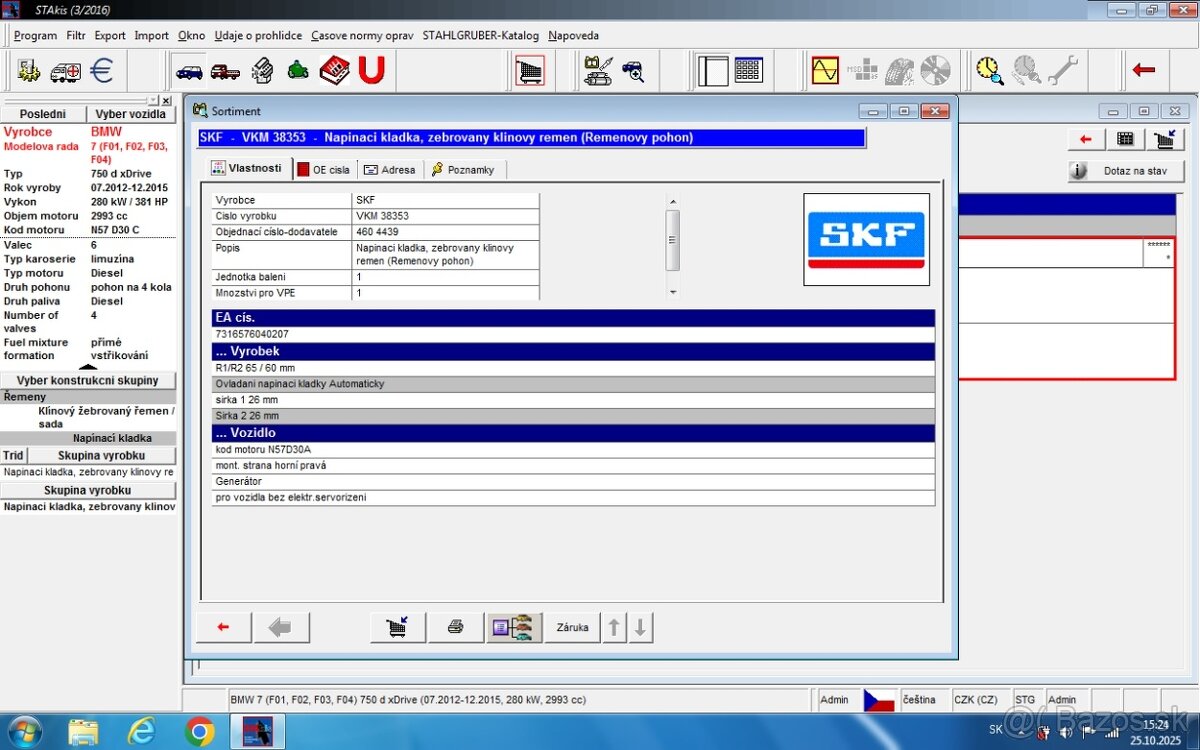
Task: Click the Zaruka button
Action: tap(571, 627)
